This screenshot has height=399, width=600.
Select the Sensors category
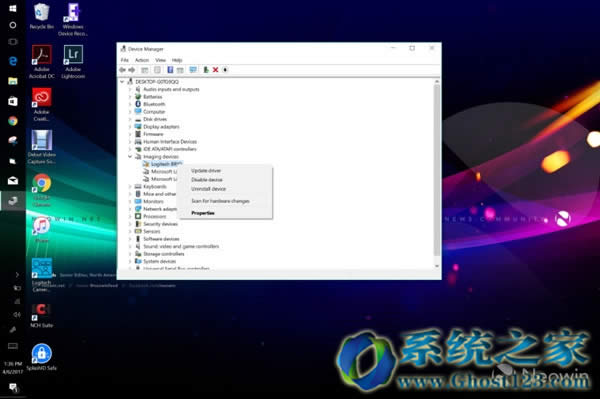point(152,231)
